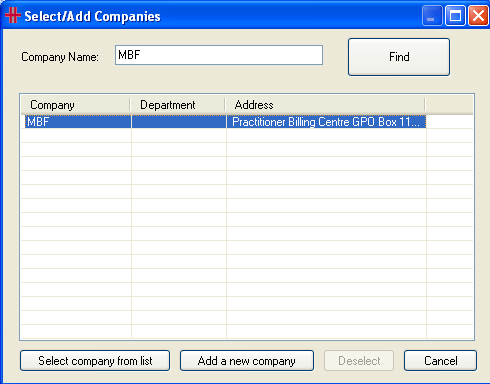Viewport: 490px width, 384px height.
Task: Sort by Department column header
Action: [177, 105]
